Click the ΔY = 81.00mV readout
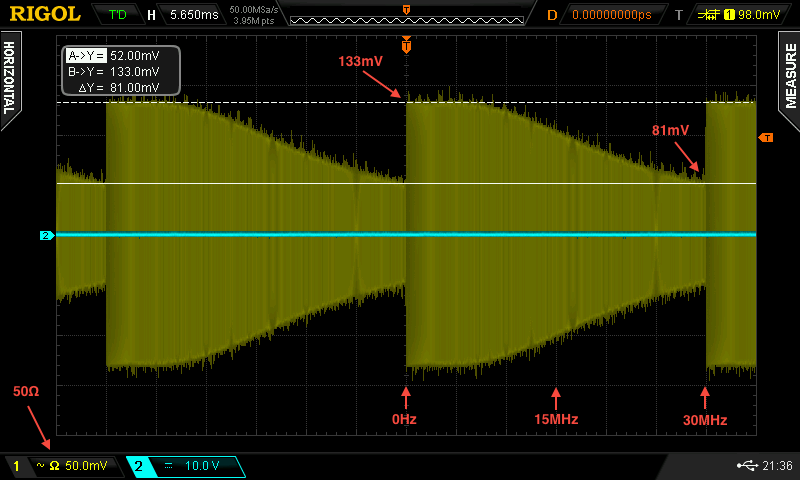 tap(119, 87)
